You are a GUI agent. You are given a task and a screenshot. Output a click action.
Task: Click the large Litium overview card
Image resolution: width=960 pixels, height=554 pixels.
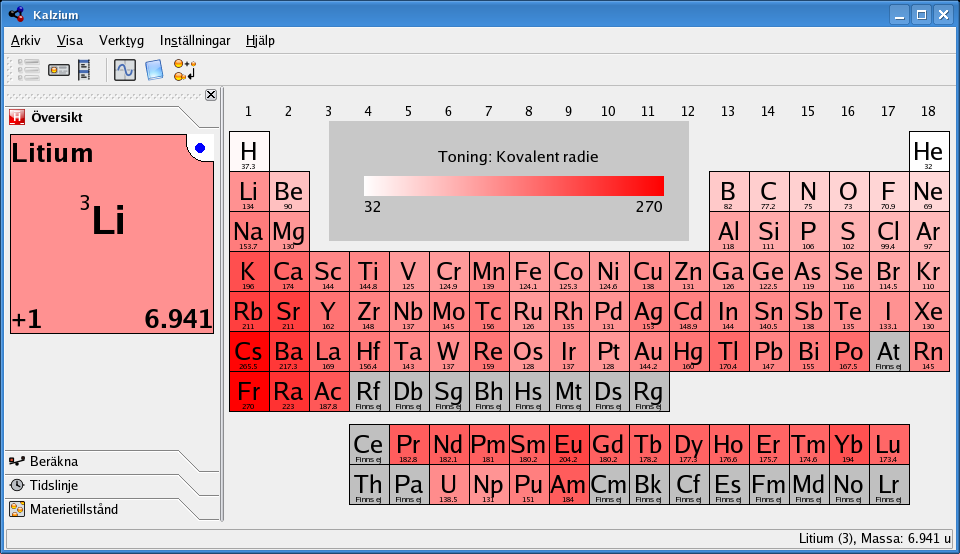click(111, 240)
